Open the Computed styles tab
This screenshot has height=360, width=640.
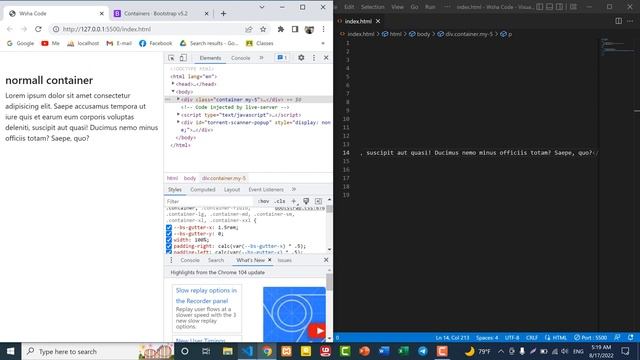click(202, 189)
